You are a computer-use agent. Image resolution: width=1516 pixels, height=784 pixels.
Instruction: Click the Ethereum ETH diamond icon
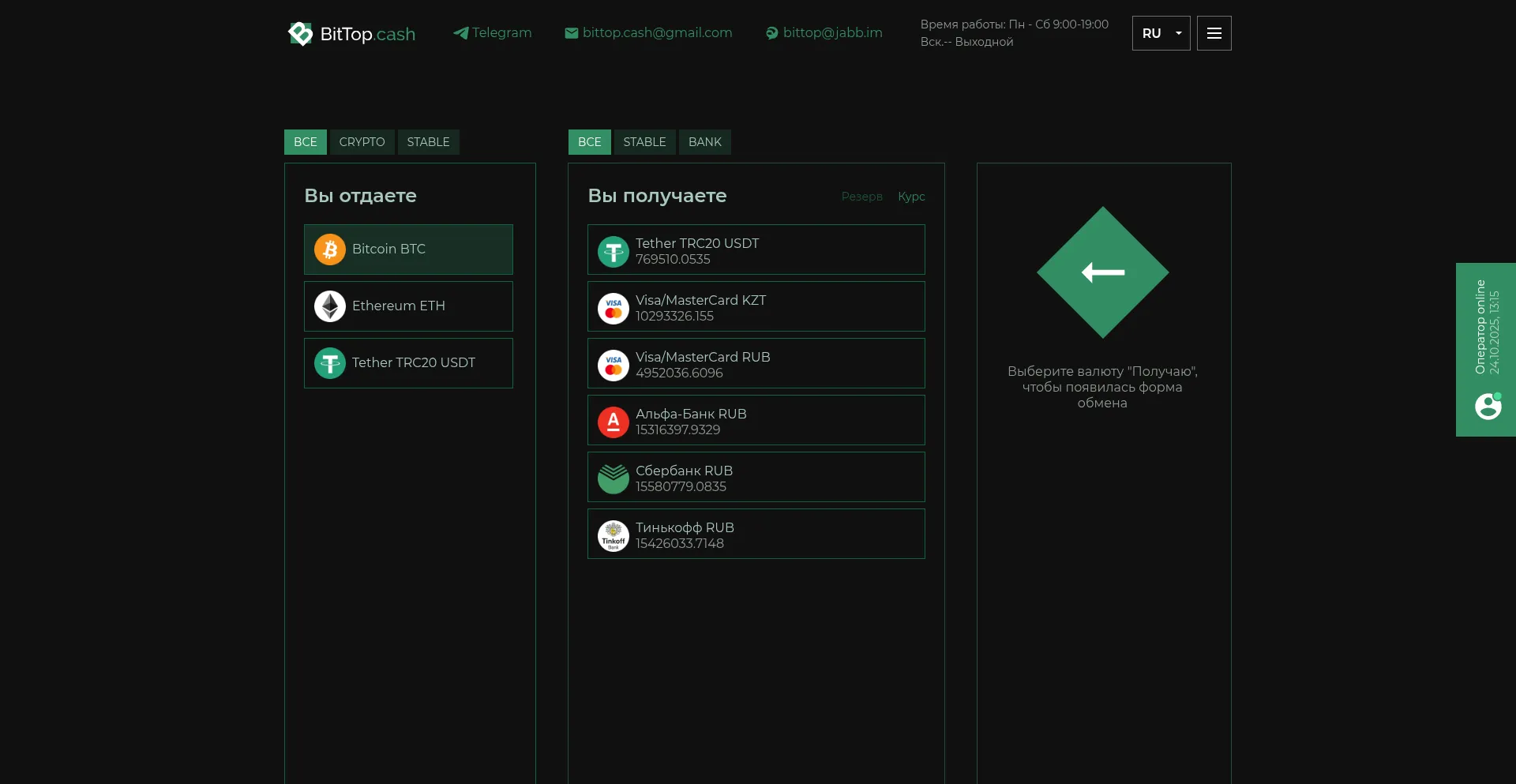pos(330,306)
